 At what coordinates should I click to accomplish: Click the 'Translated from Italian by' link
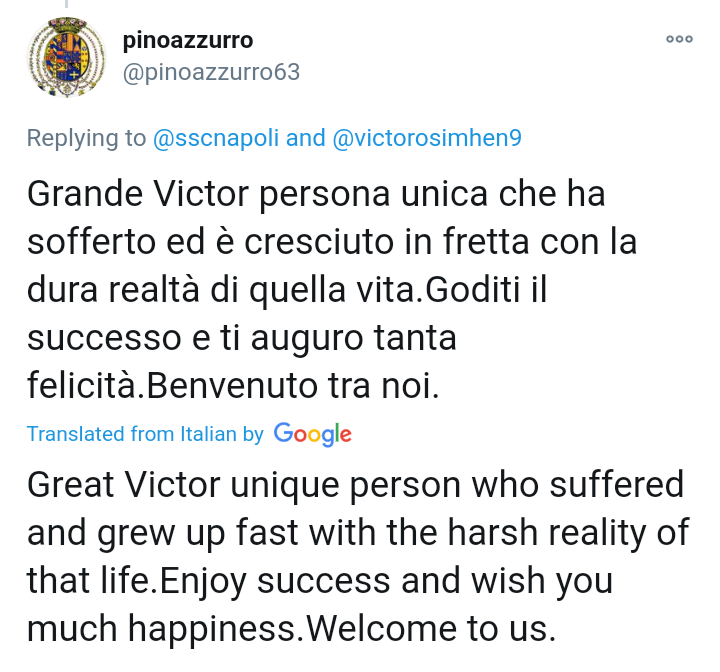(x=145, y=434)
